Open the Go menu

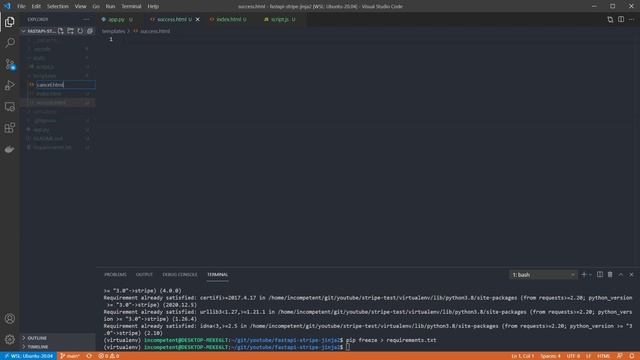coord(96,6)
